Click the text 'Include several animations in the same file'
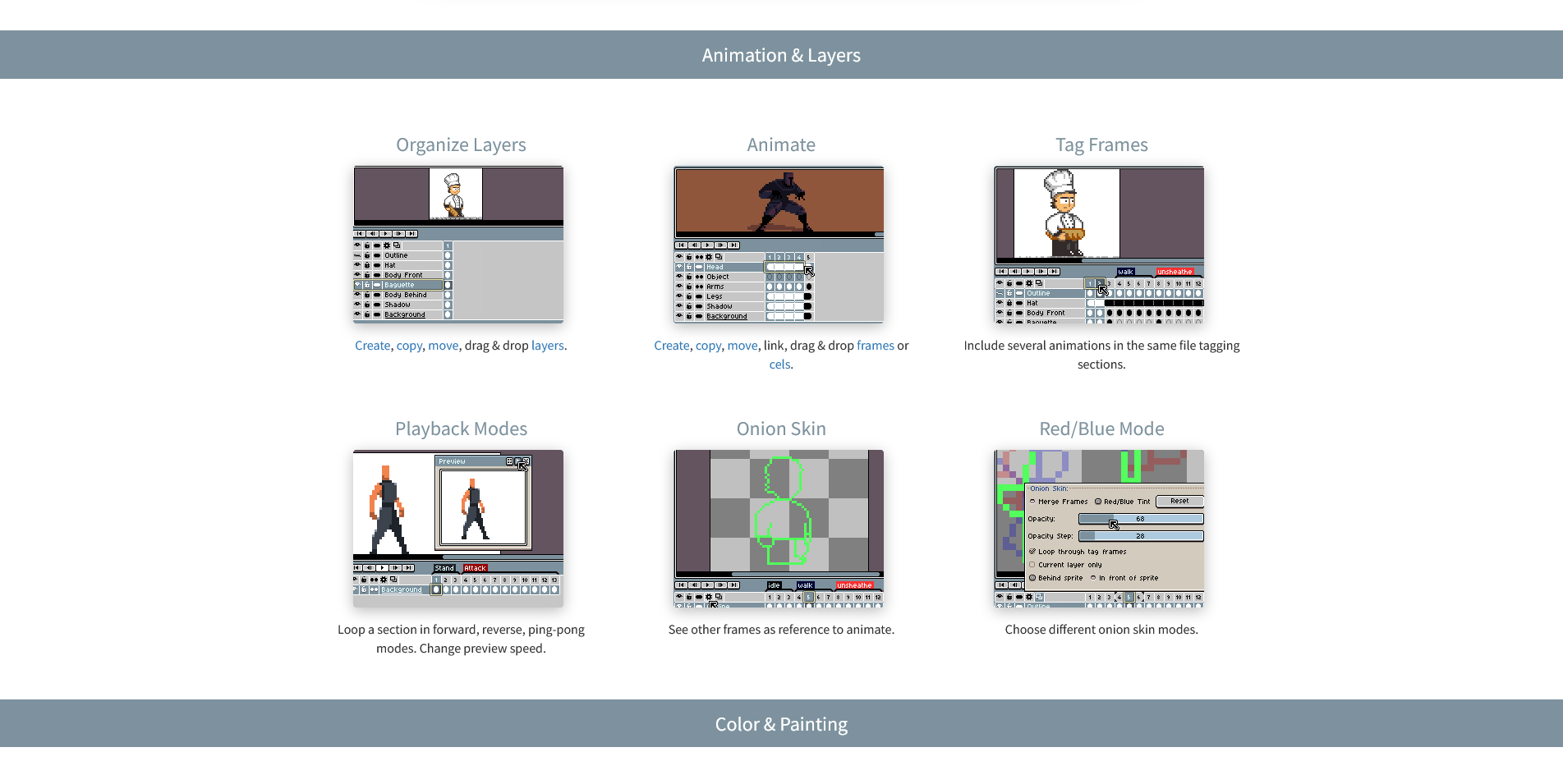 (x=1079, y=346)
